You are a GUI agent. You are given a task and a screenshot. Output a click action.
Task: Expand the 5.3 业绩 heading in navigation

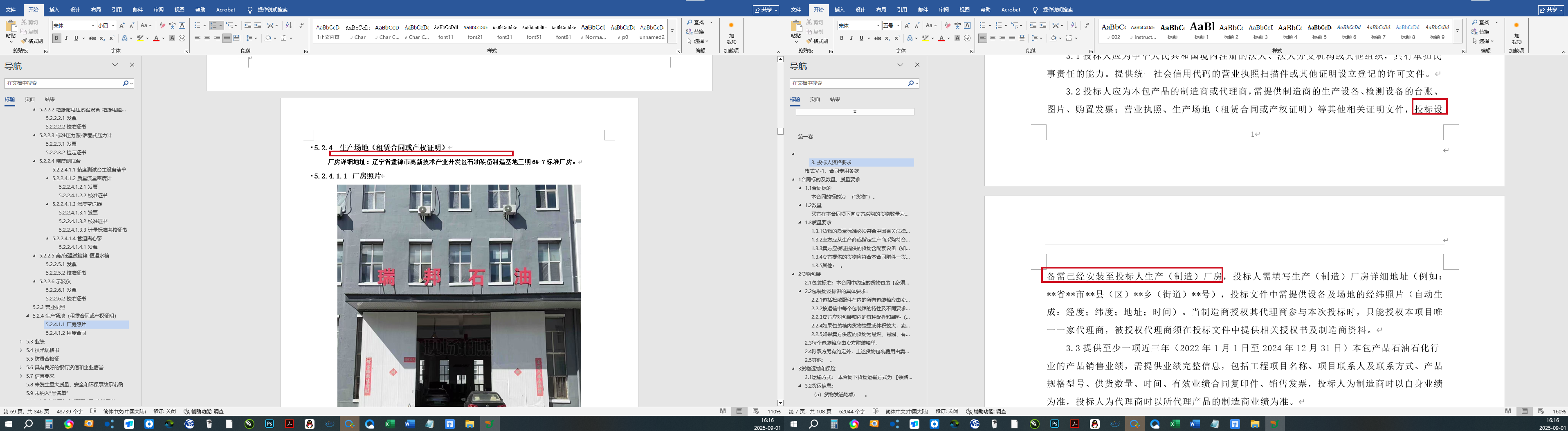21,342
